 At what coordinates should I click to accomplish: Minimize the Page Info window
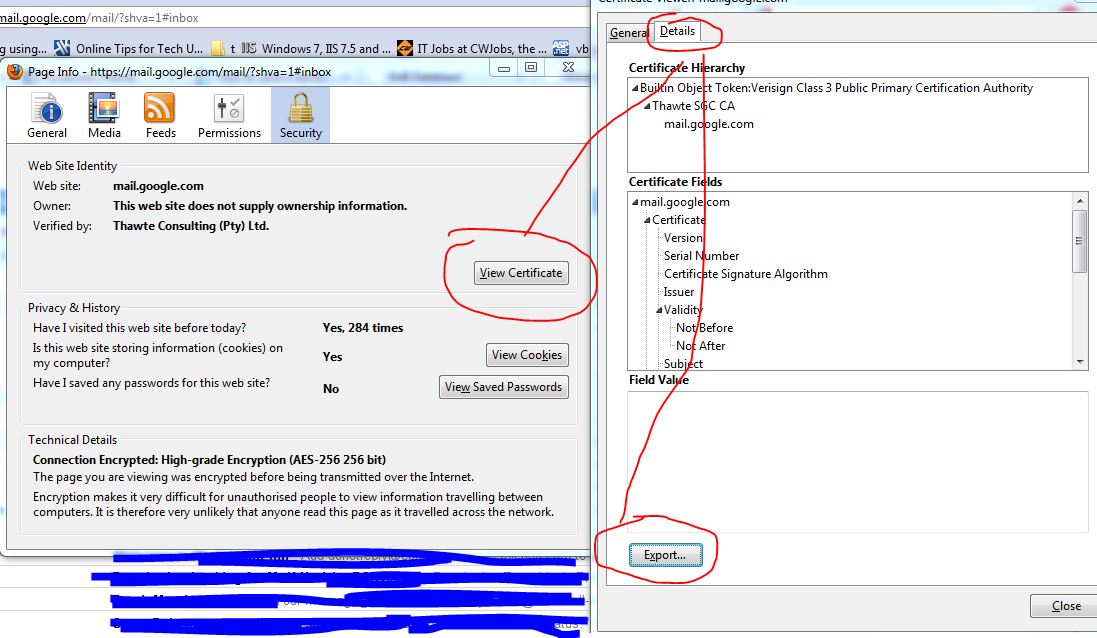504,68
